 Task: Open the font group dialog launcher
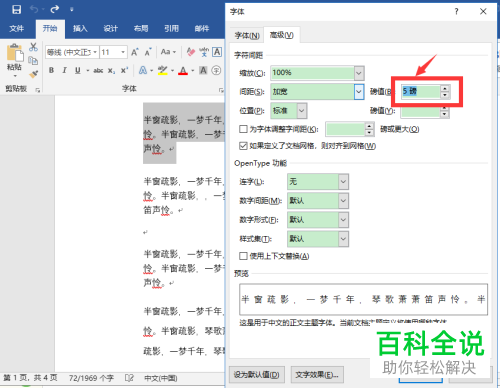click(221, 90)
